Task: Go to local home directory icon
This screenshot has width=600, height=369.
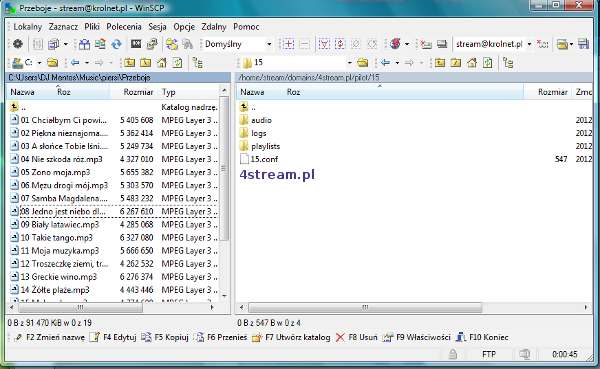Action: point(162,62)
